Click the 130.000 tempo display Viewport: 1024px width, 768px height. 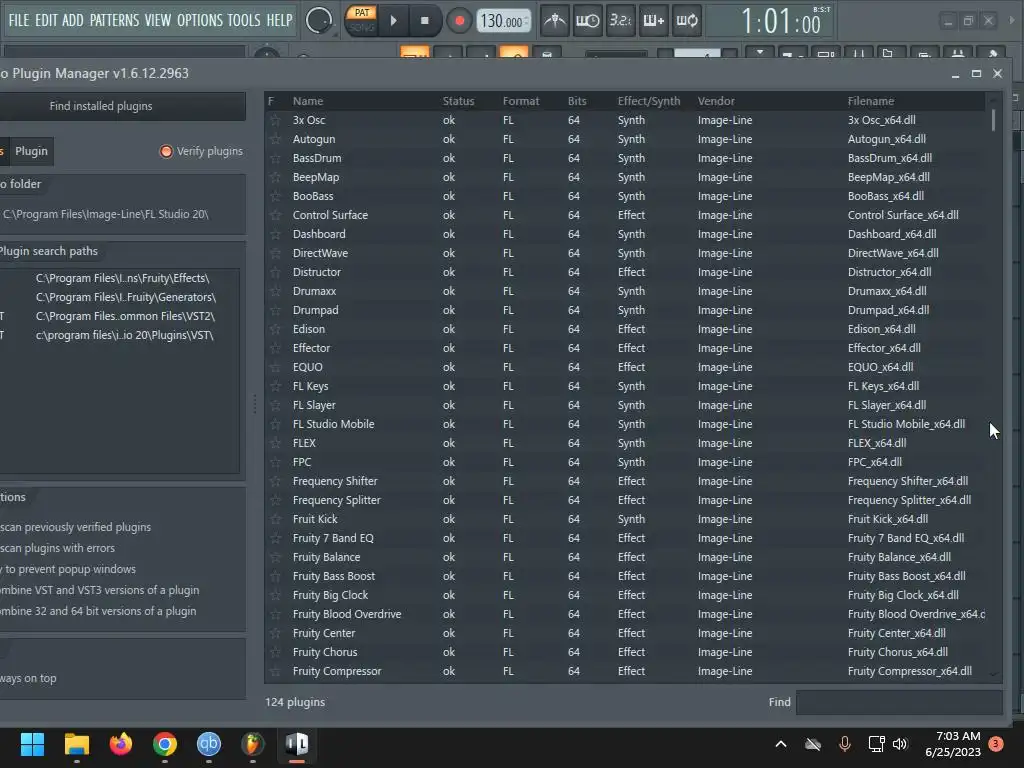click(x=502, y=22)
